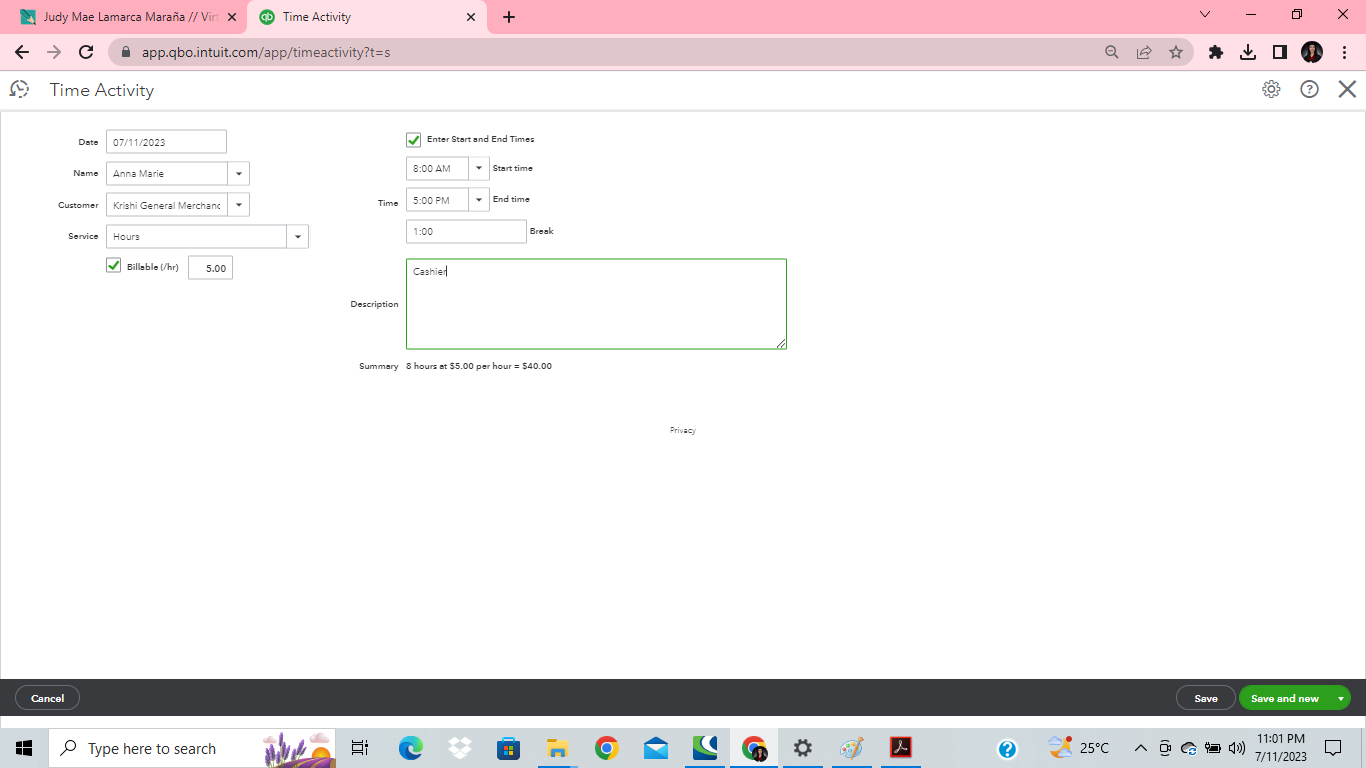
Task: Open Windows Settings from the taskbar
Action: [x=803, y=748]
